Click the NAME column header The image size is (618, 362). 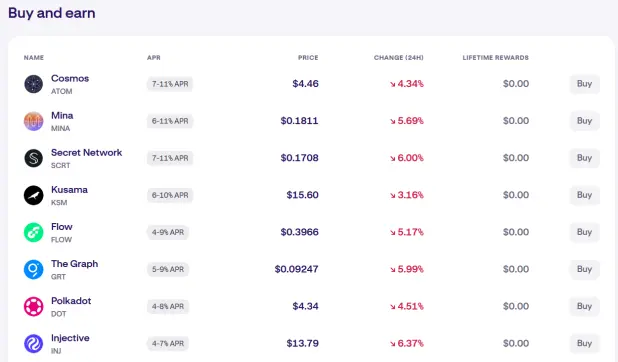click(x=34, y=58)
